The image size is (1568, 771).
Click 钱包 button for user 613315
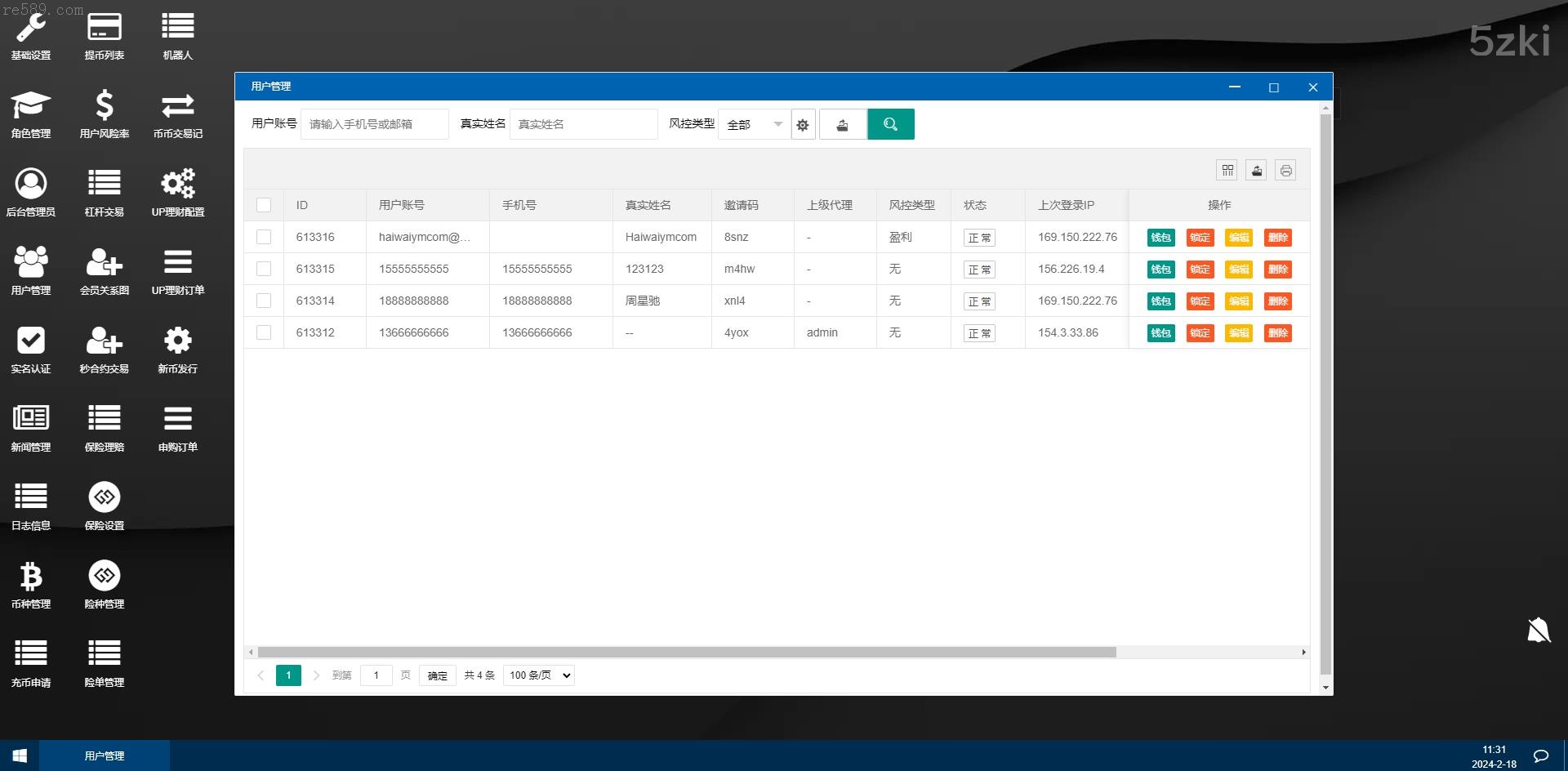[1160, 270]
